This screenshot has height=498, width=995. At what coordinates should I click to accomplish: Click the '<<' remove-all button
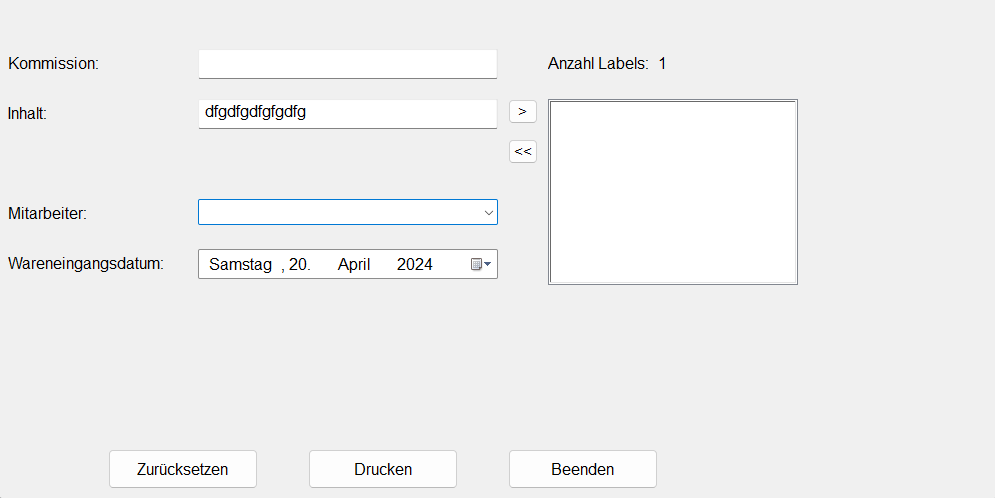tap(522, 152)
